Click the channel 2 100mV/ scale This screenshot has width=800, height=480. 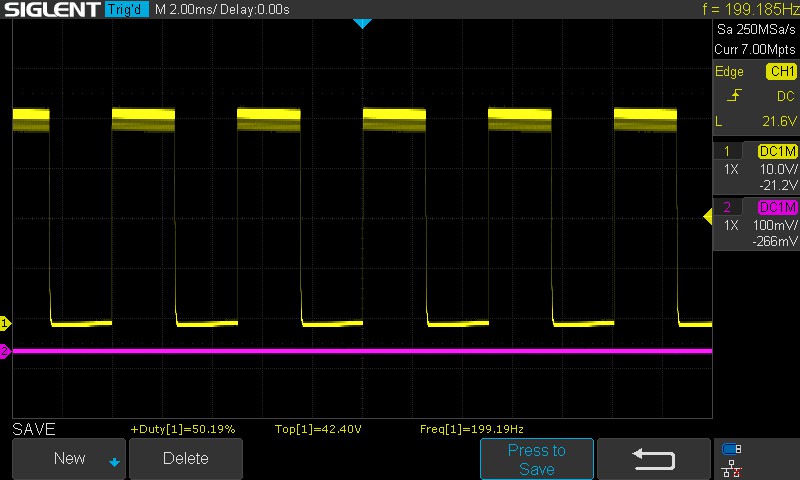(x=775, y=225)
